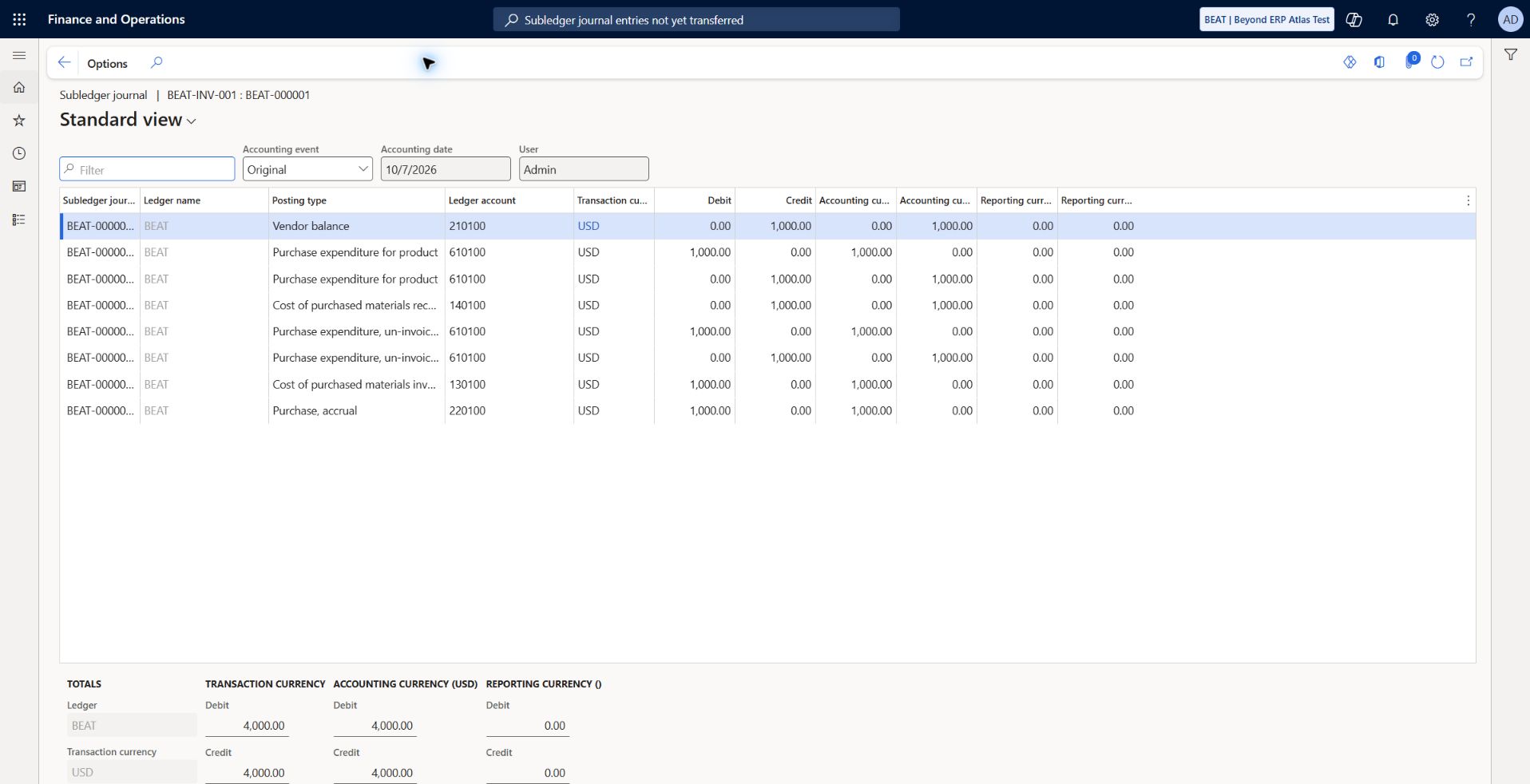Select the Cost of purchased materials rec... row

[x=767, y=305]
